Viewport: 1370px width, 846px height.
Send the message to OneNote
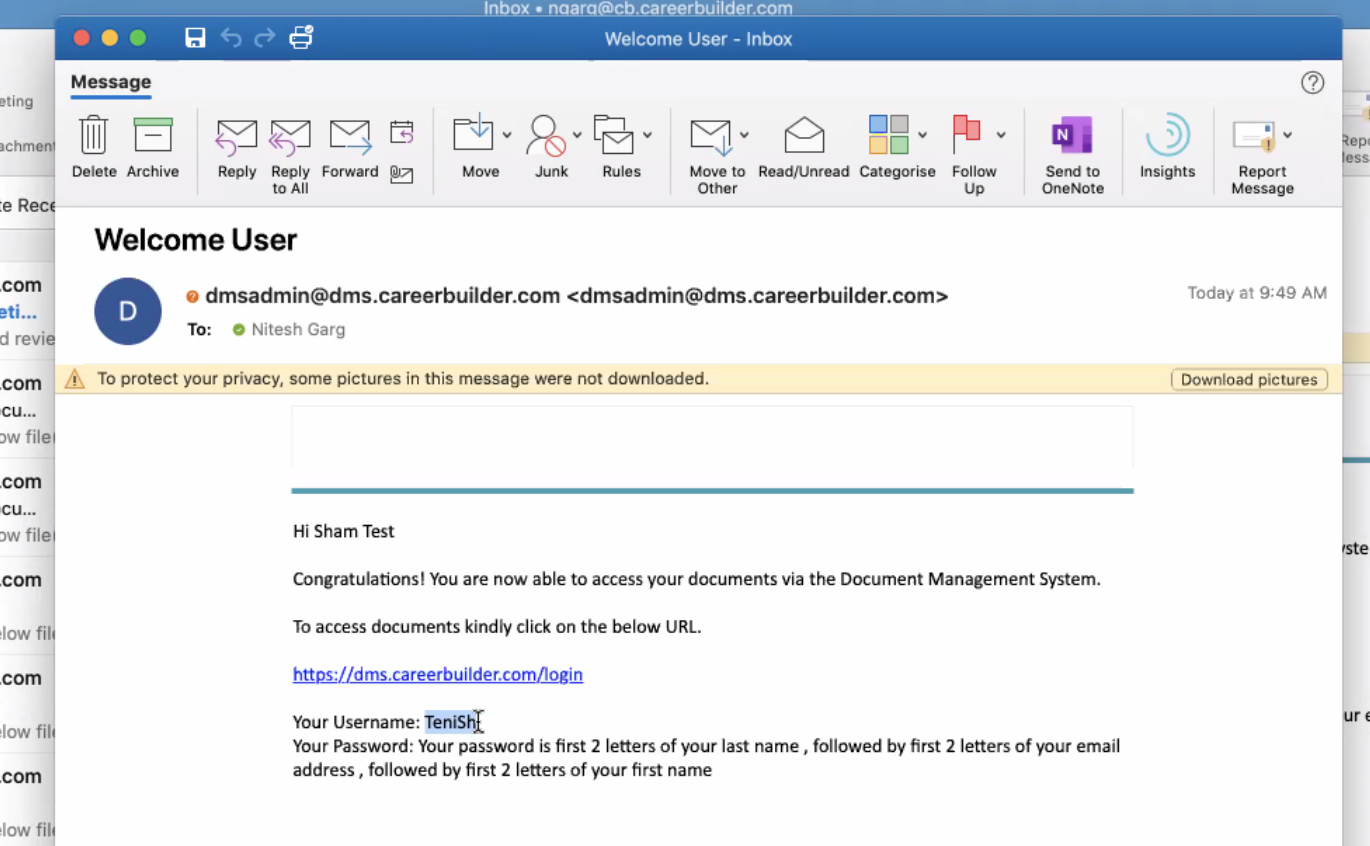[1072, 136]
